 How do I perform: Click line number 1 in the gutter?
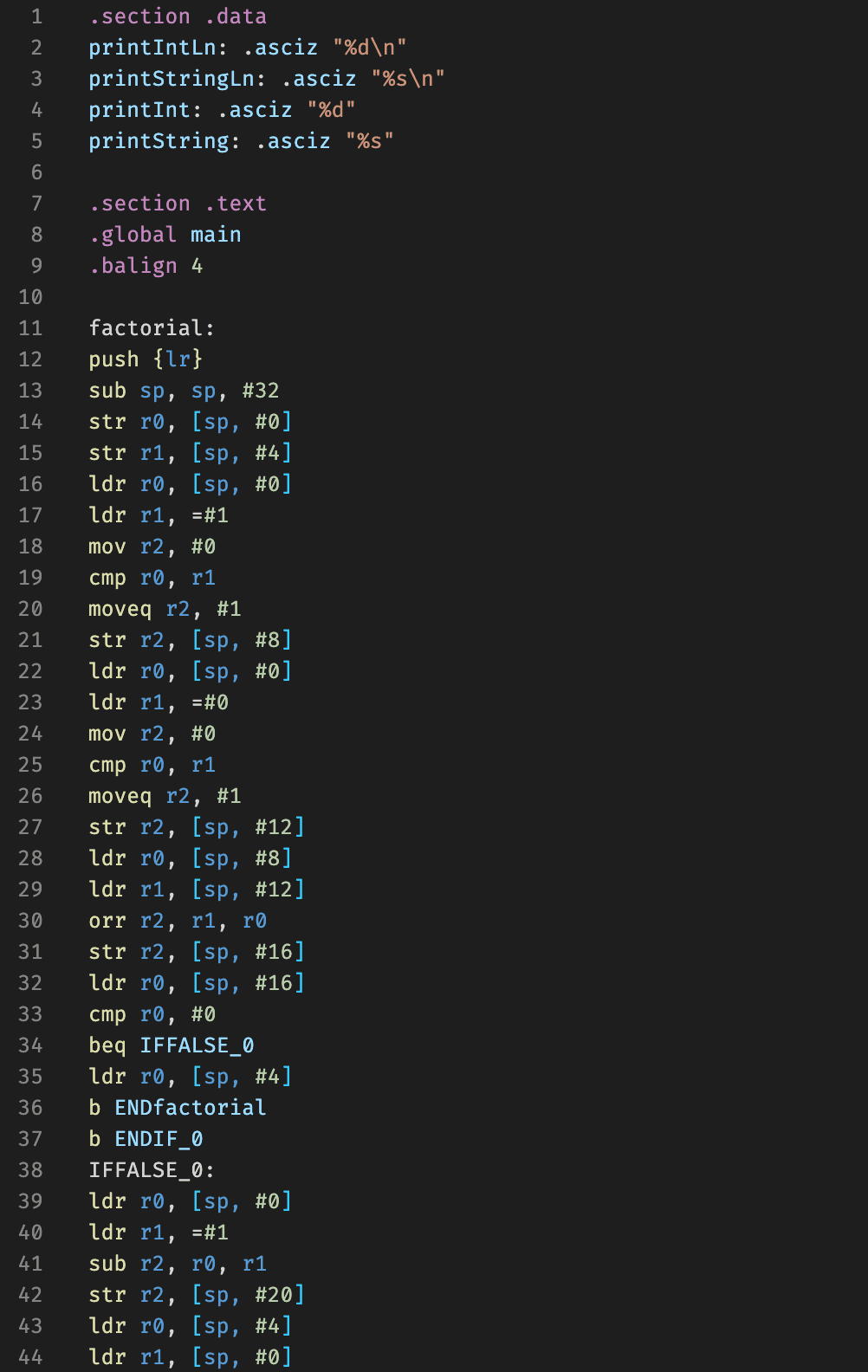36,16
